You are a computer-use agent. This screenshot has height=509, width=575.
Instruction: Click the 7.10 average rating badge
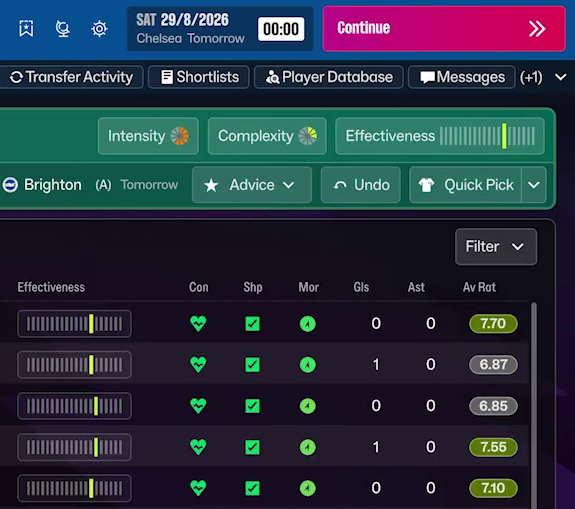pos(493,488)
